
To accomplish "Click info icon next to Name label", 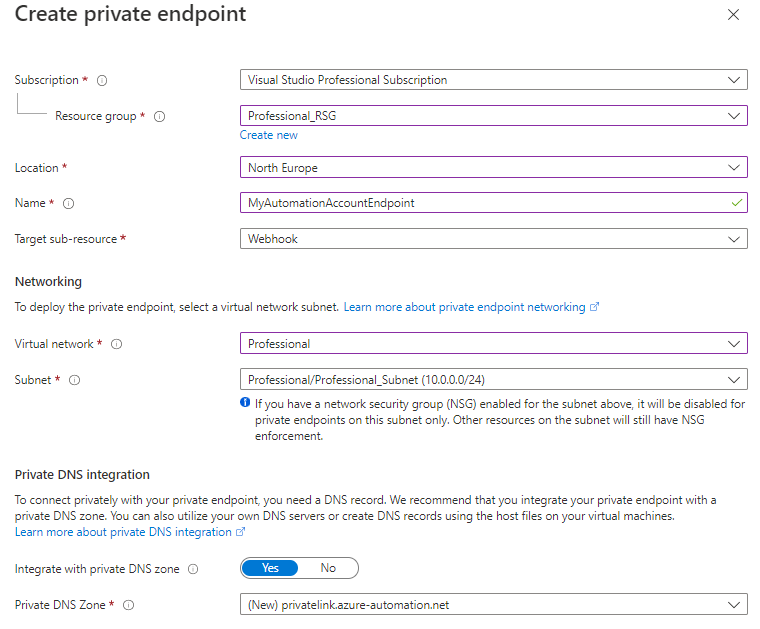I will click(69, 203).
